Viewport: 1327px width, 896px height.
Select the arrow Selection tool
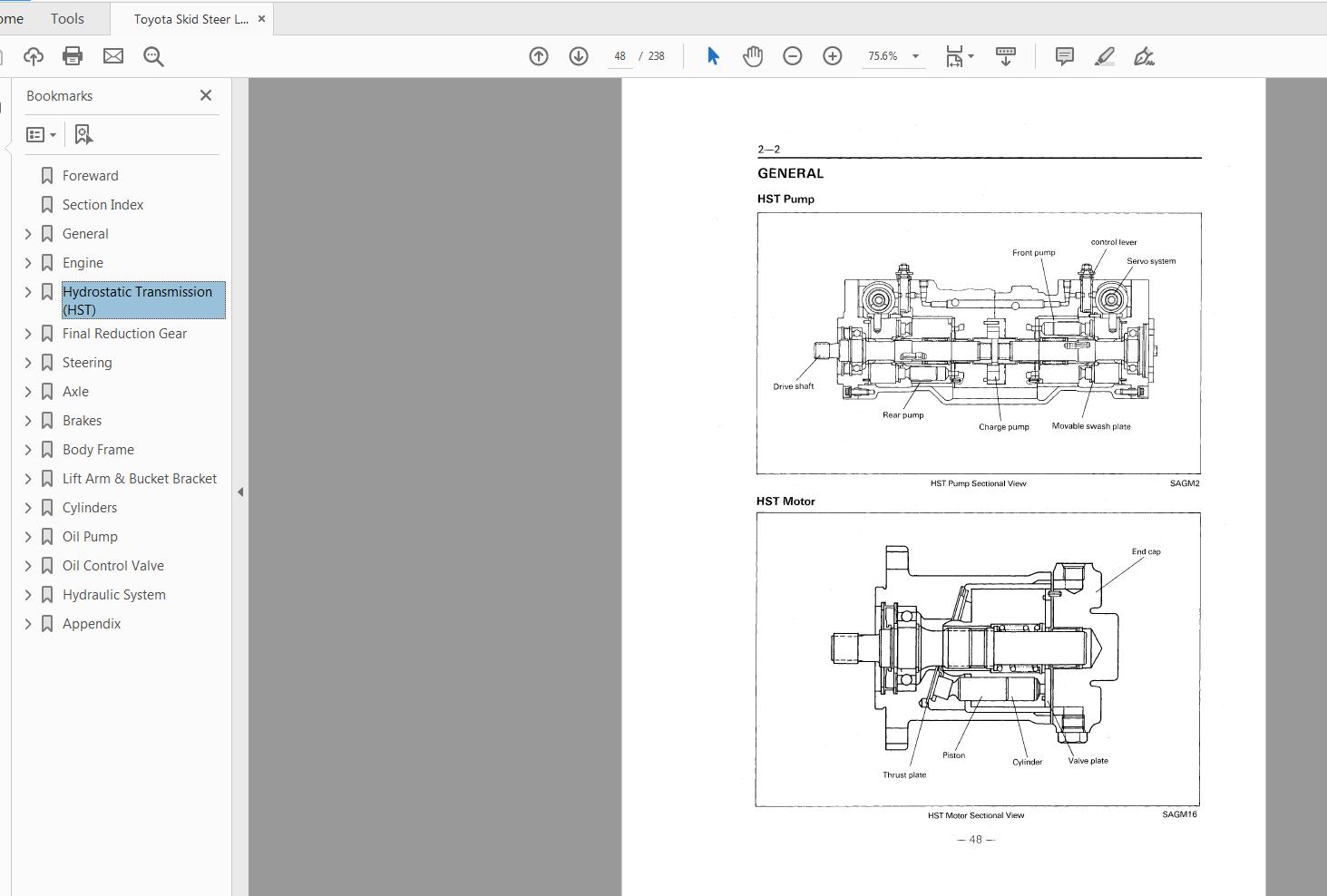714,55
